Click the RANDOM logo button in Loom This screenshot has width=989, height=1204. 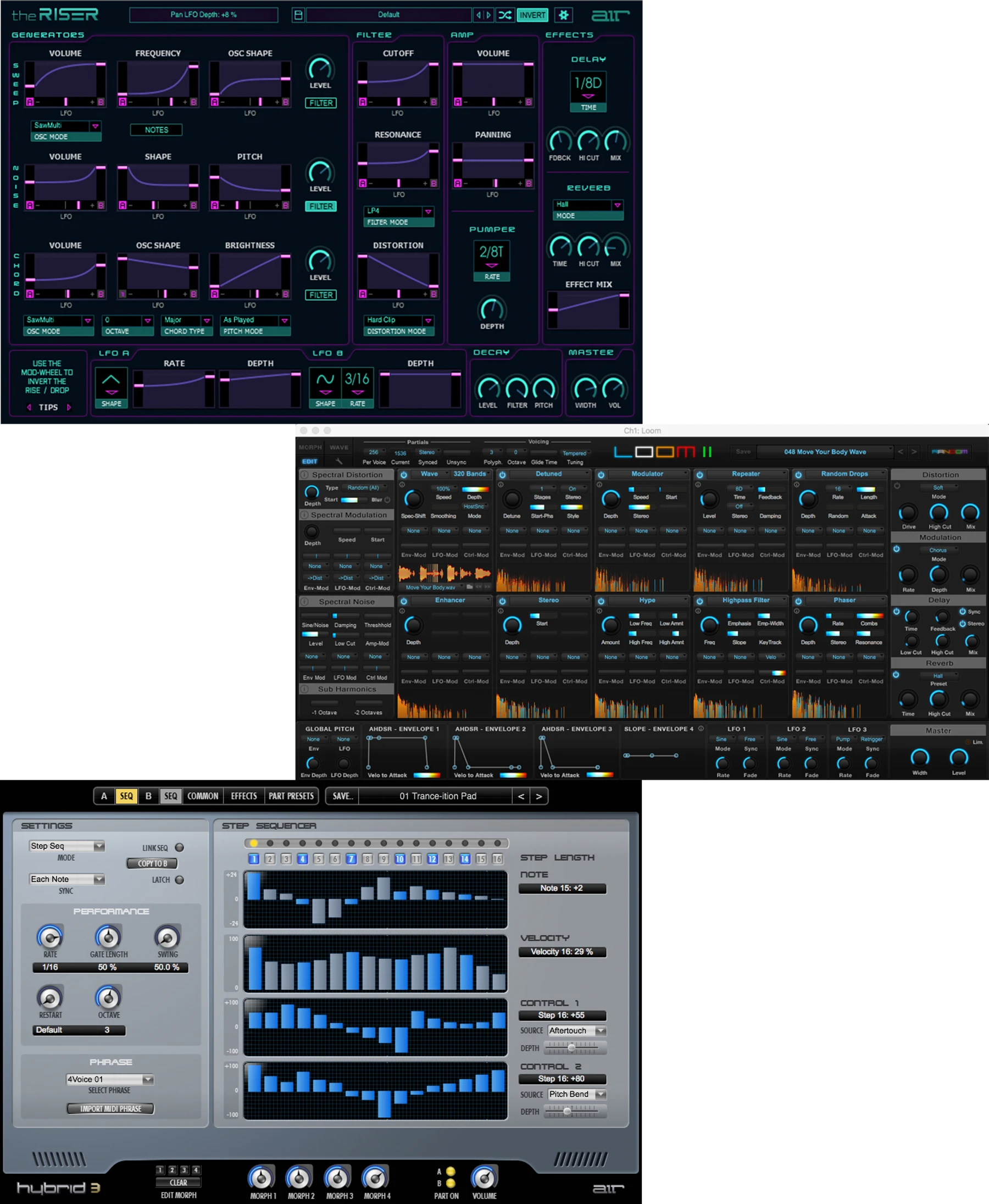(x=949, y=451)
